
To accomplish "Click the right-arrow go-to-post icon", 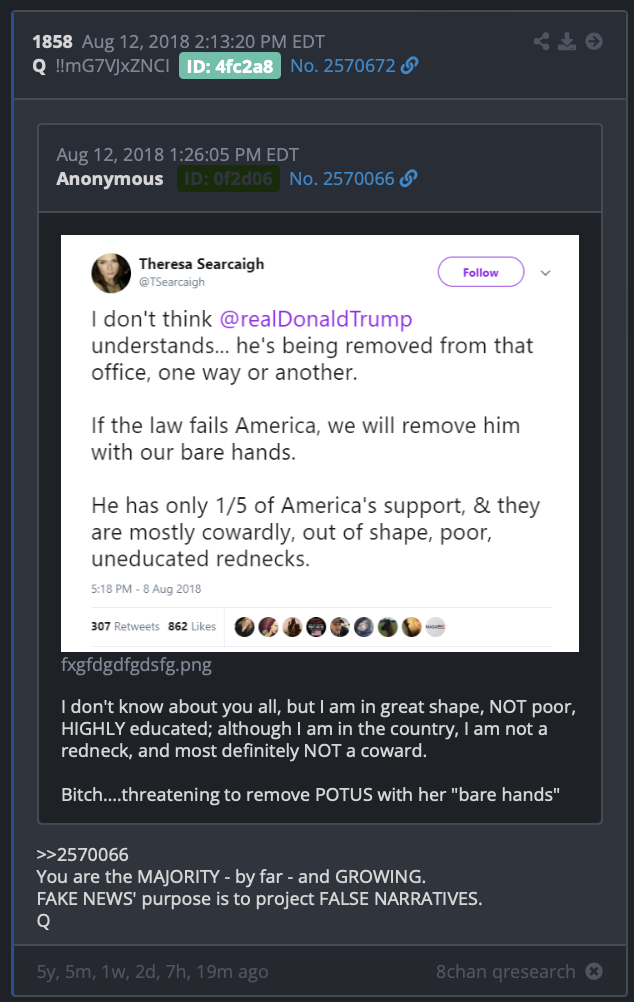I will pyautogui.click(x=594, y=42).
